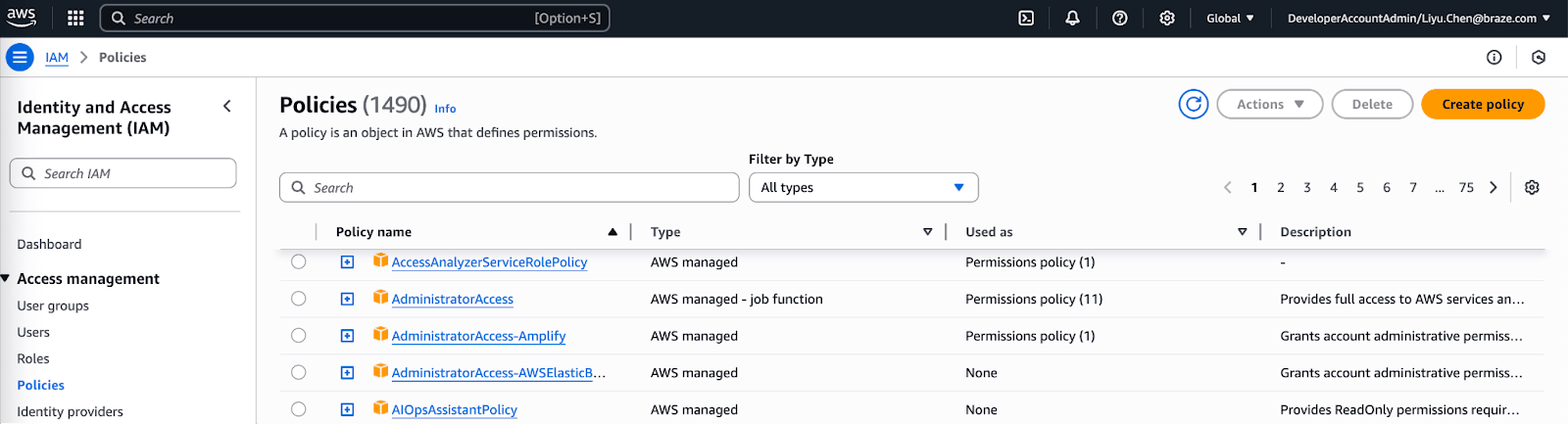
Task: Open the Filter by Type dropdown
Action: click(x=862, y=188)
